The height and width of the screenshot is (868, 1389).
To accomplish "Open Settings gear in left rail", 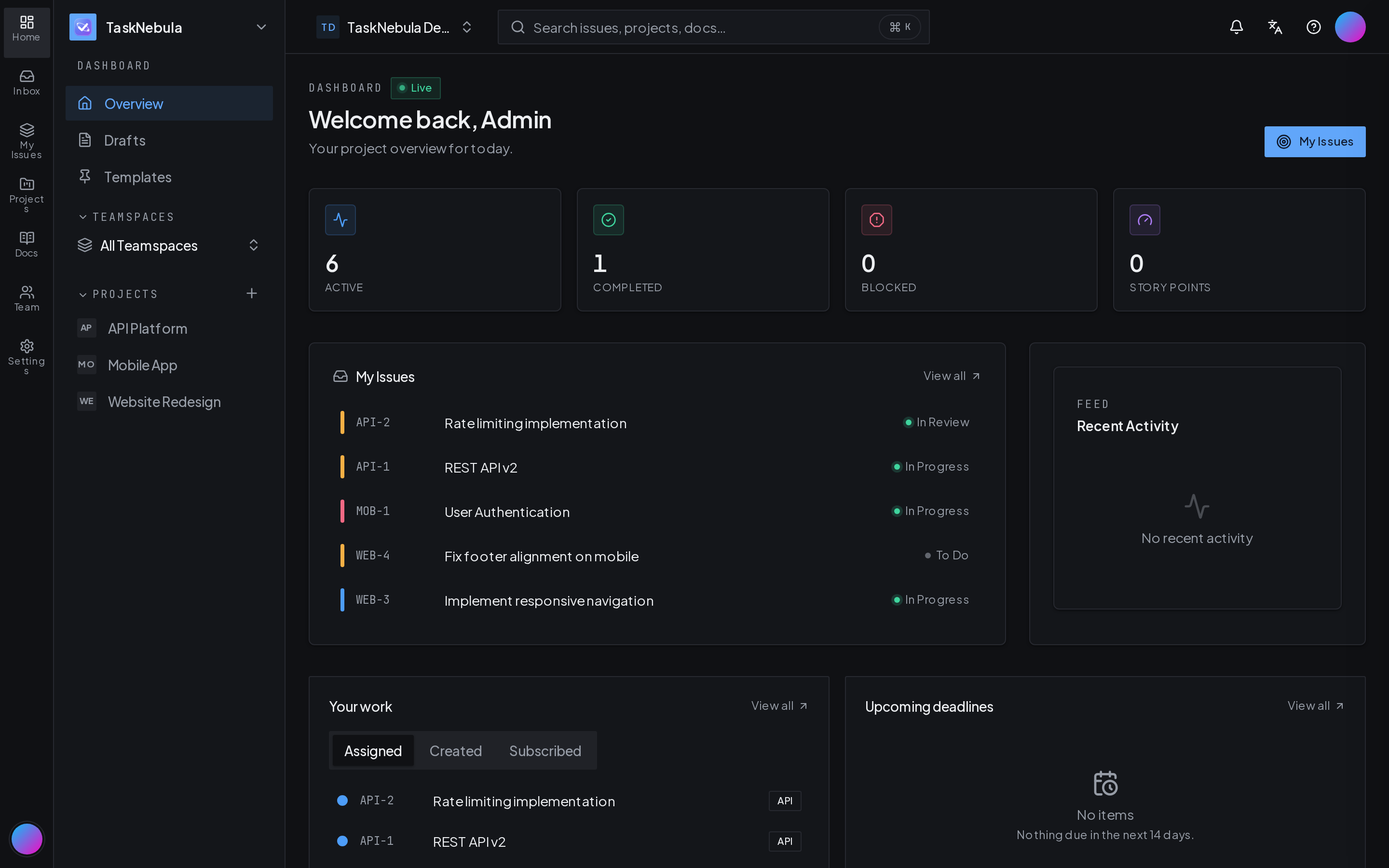I will pyautogui.click(x=27, y=356).
